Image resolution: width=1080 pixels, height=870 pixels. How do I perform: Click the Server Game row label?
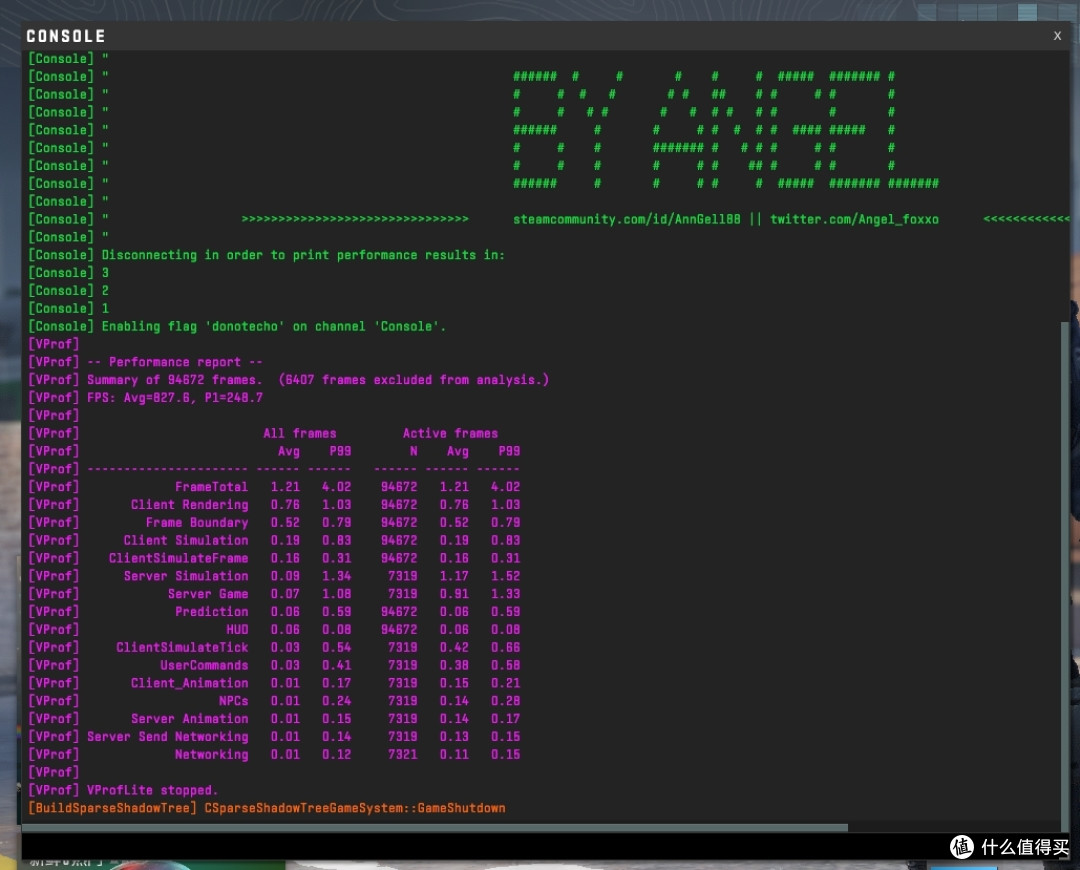(208, 594)
